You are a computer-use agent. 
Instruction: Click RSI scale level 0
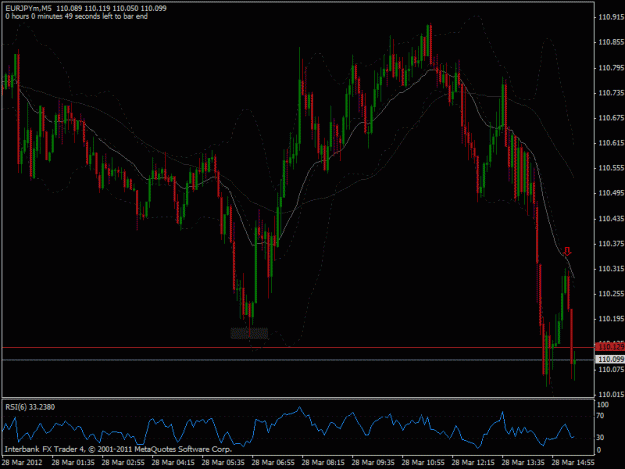click(x=600, y=450)
